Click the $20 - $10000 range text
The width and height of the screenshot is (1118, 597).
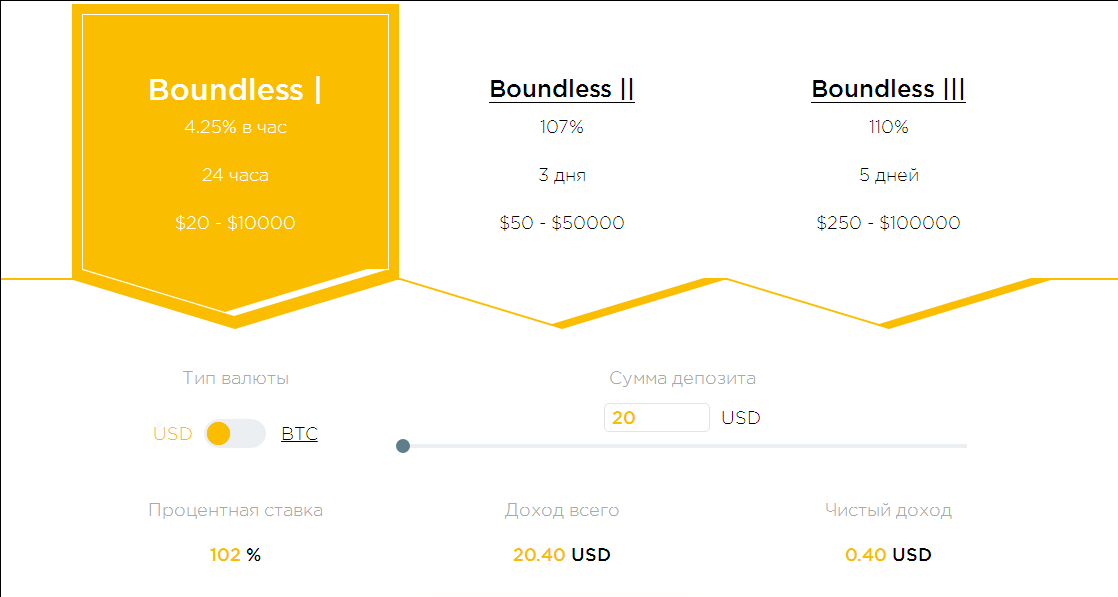click(235, 223)
